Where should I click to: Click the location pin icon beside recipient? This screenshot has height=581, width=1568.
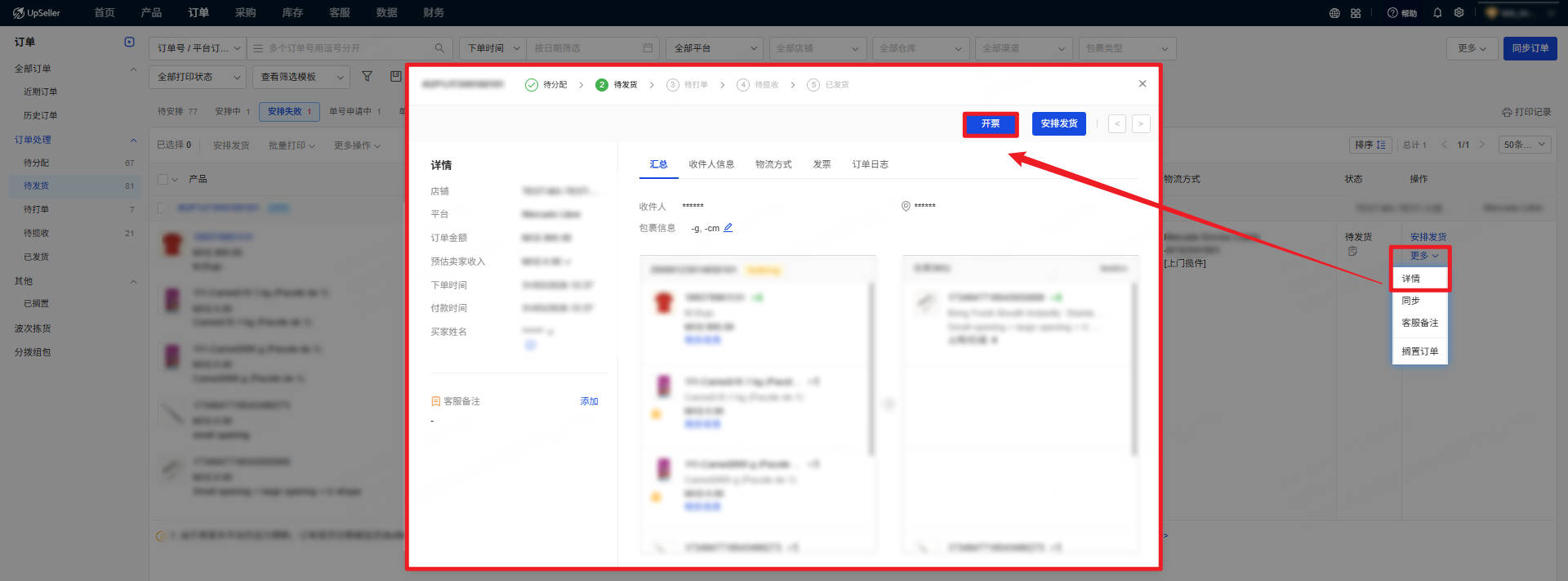point(906,206)
